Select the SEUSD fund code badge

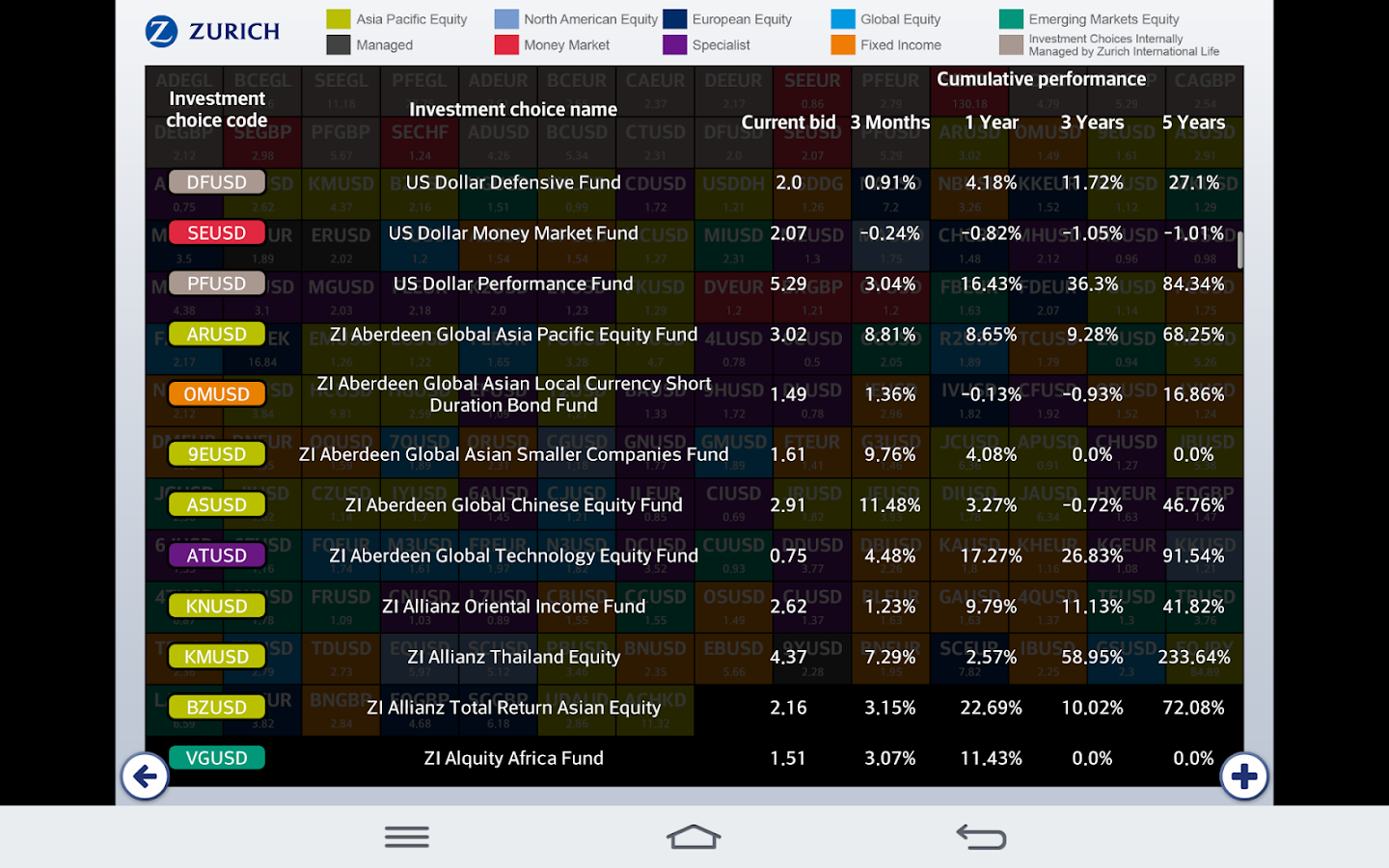pos(217,232)
